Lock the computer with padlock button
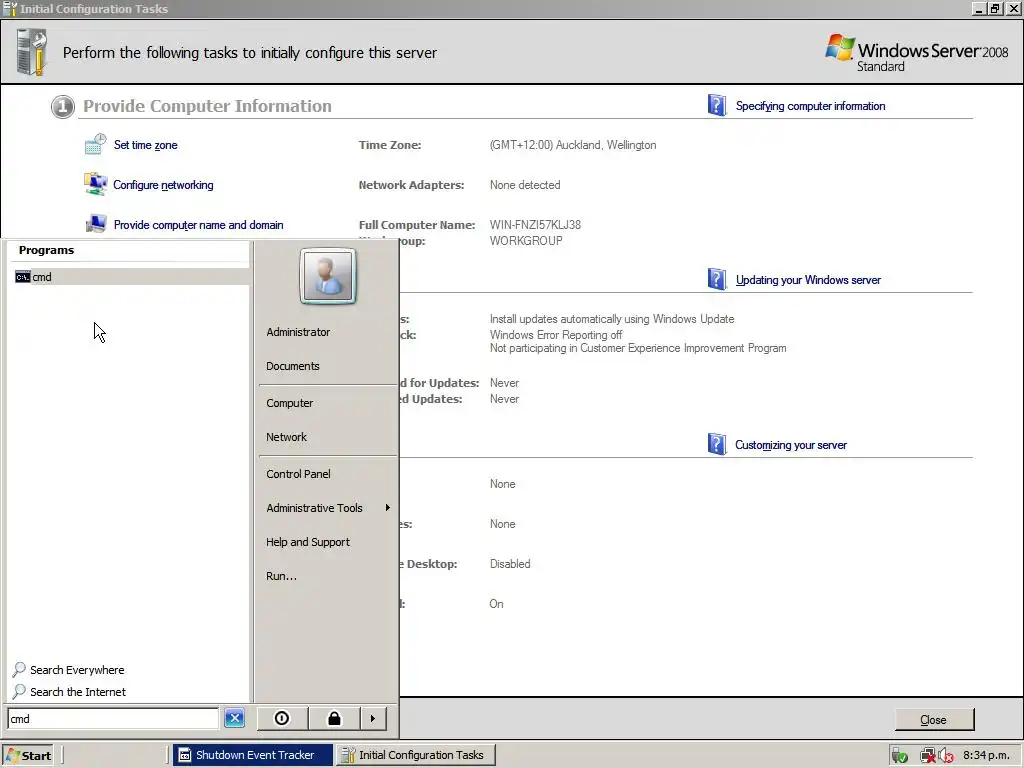The image size is (1024, 768). [334, 718]
